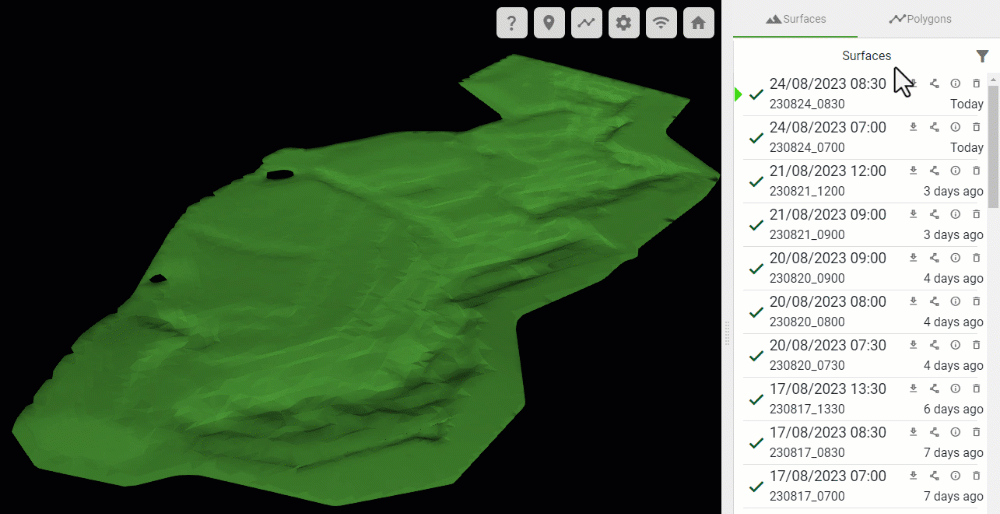Click the Wi-Fi connection status button
Screen dimensions: 1000x514
click(661, 24)
